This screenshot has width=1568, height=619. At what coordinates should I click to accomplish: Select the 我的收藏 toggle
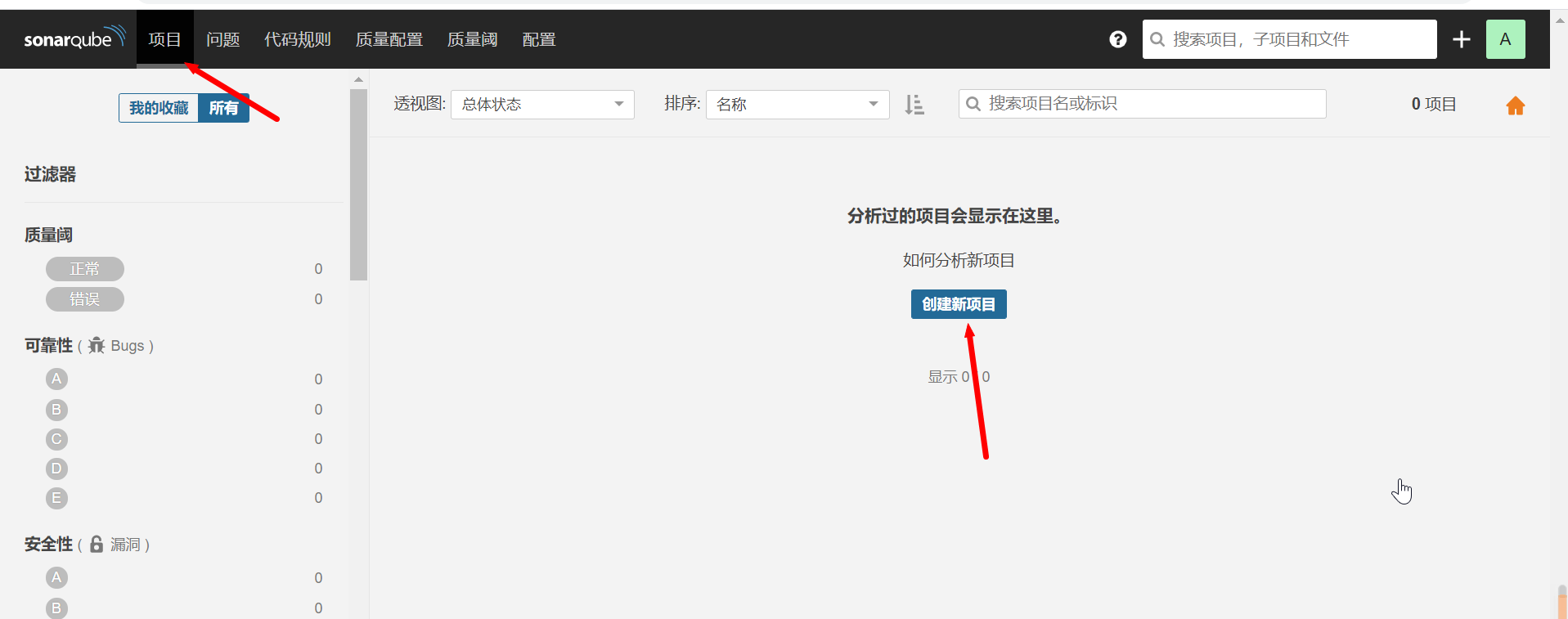click(159, 108)
